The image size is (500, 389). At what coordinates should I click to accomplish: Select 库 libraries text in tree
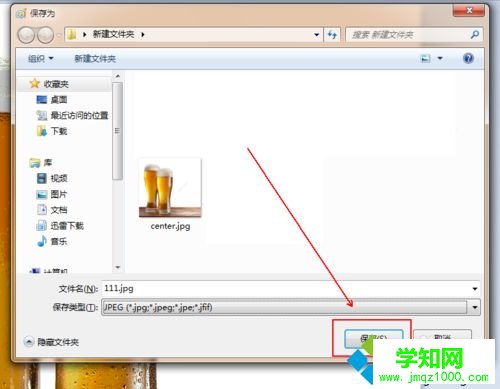48,163
